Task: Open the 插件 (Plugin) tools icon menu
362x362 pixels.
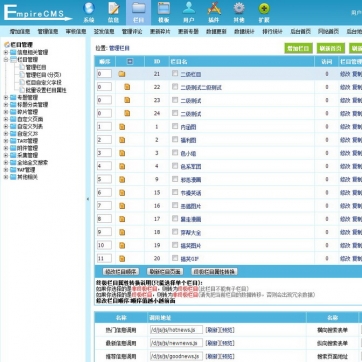Action: coord(214,12)
